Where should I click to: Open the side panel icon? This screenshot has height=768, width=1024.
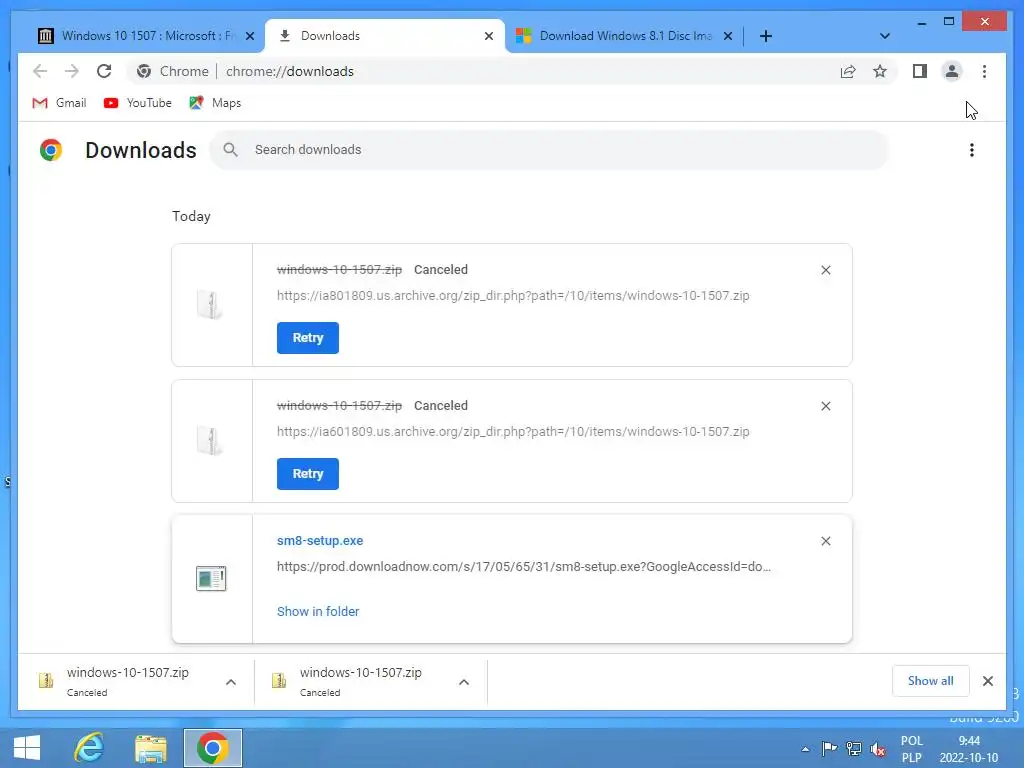click(x=920, y=71)
